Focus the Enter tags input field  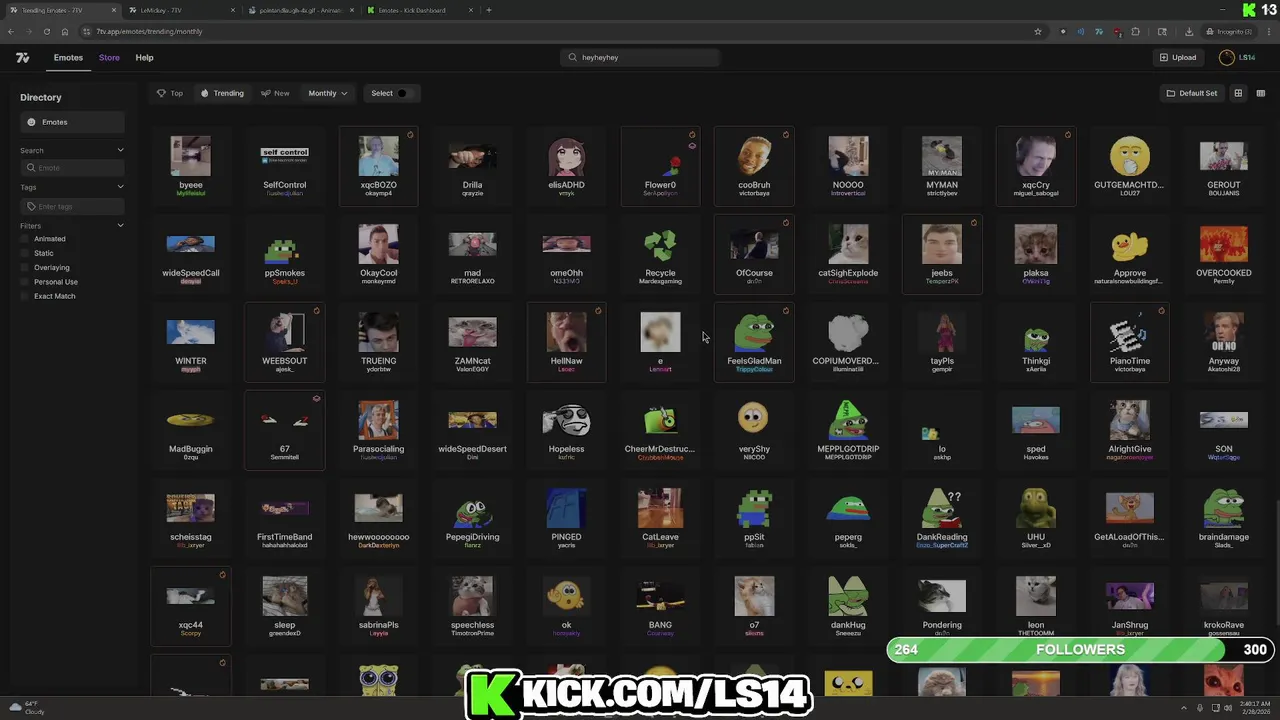[x=72, y=206]
